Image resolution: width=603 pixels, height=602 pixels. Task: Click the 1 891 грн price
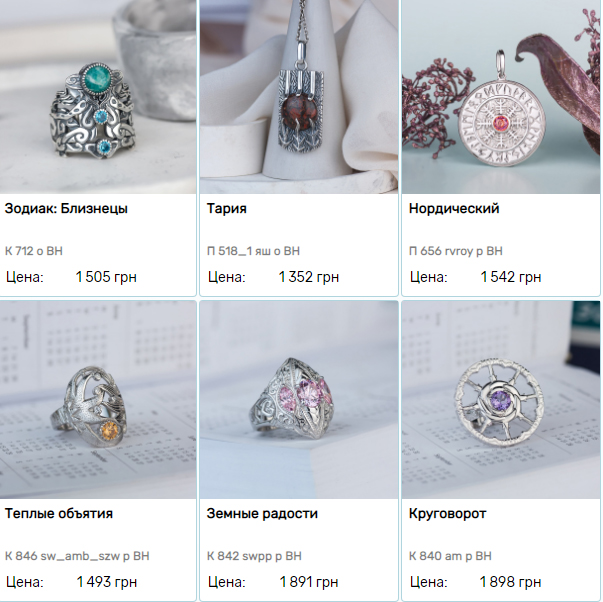(309, 582)
